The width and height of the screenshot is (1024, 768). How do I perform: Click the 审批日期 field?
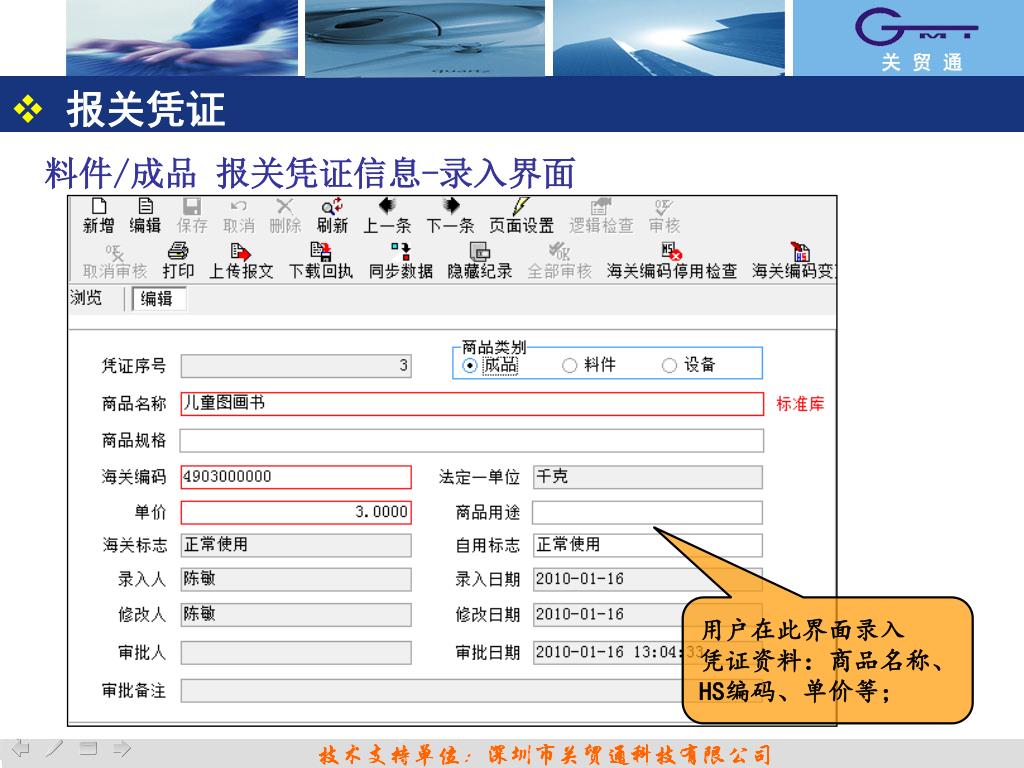point(647,652)
